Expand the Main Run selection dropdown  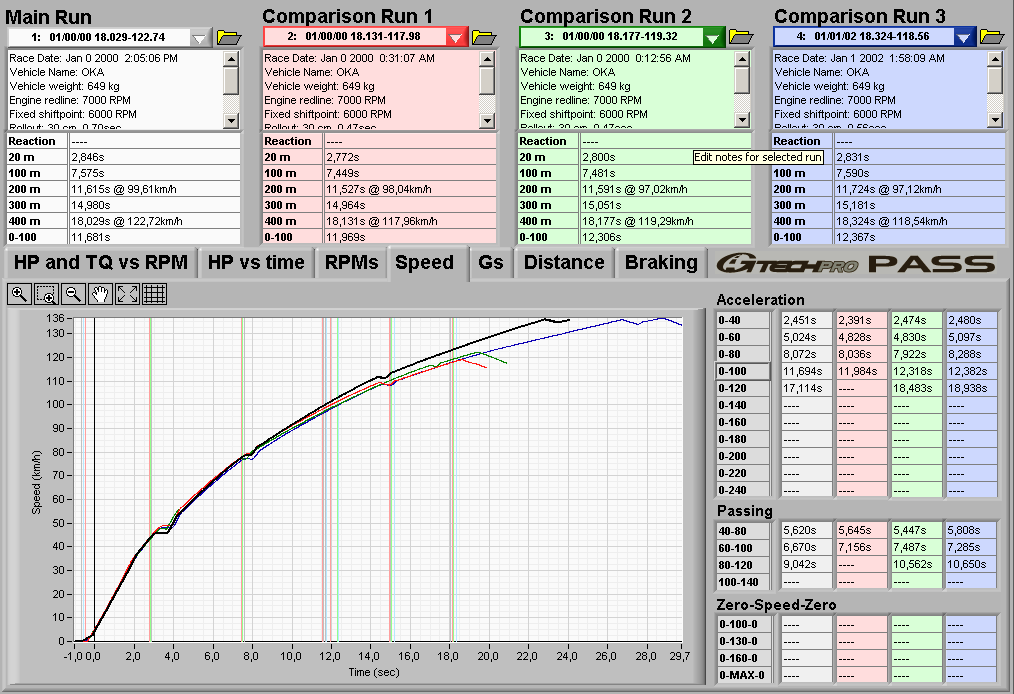tap(200, 37)
